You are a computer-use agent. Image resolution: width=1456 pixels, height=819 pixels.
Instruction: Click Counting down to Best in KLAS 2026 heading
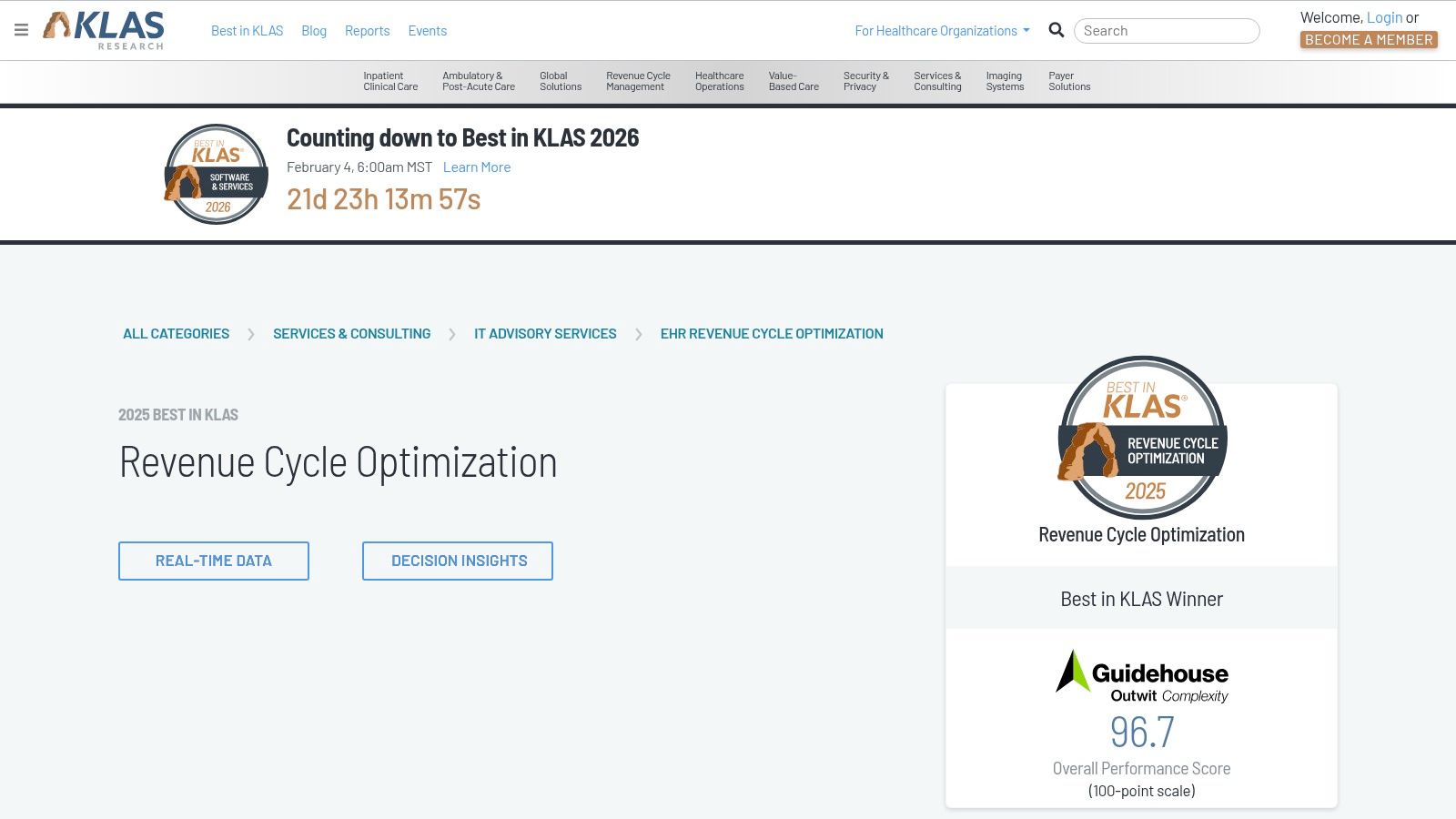pos(462,138)
